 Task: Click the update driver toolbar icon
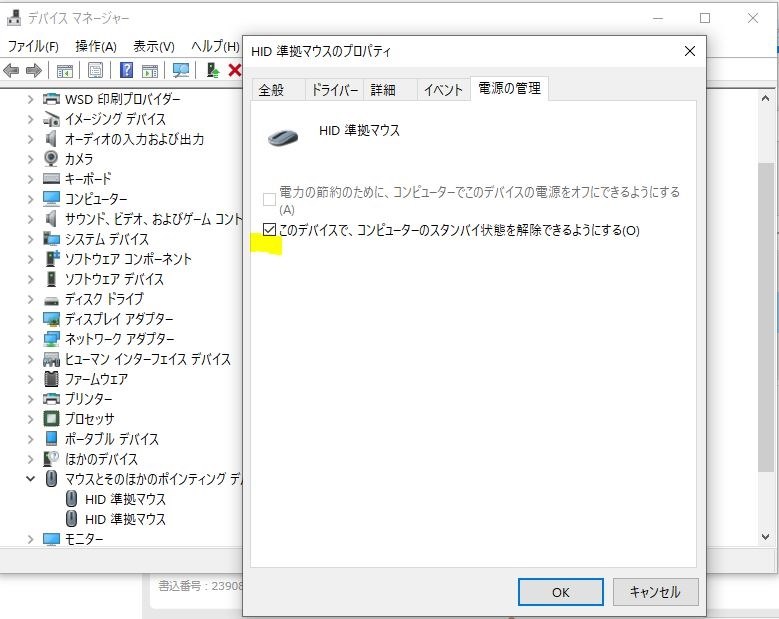(213, 70)
